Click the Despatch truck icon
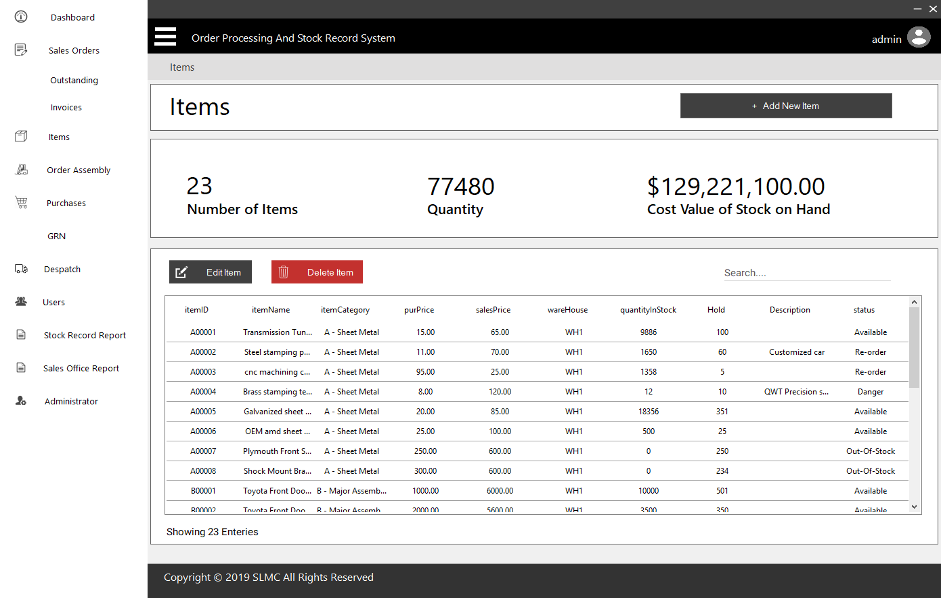The image size is (941, 600). click(21, 269)
